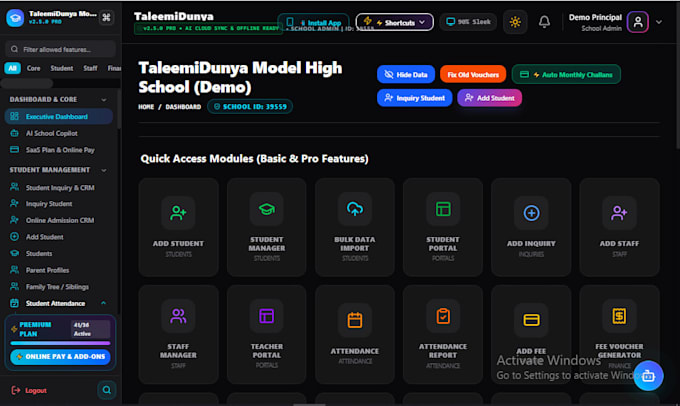
Task: Click the Add Student plus icon in sidebar
Action: click(14, 237)
